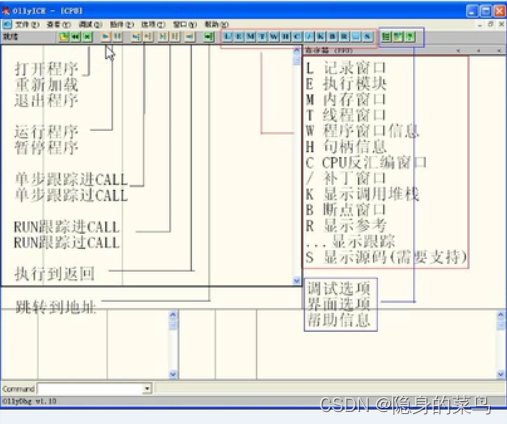This screenshot has width=507, height=424.
Task: Open the 选项(T) menu
Action: 153,25
